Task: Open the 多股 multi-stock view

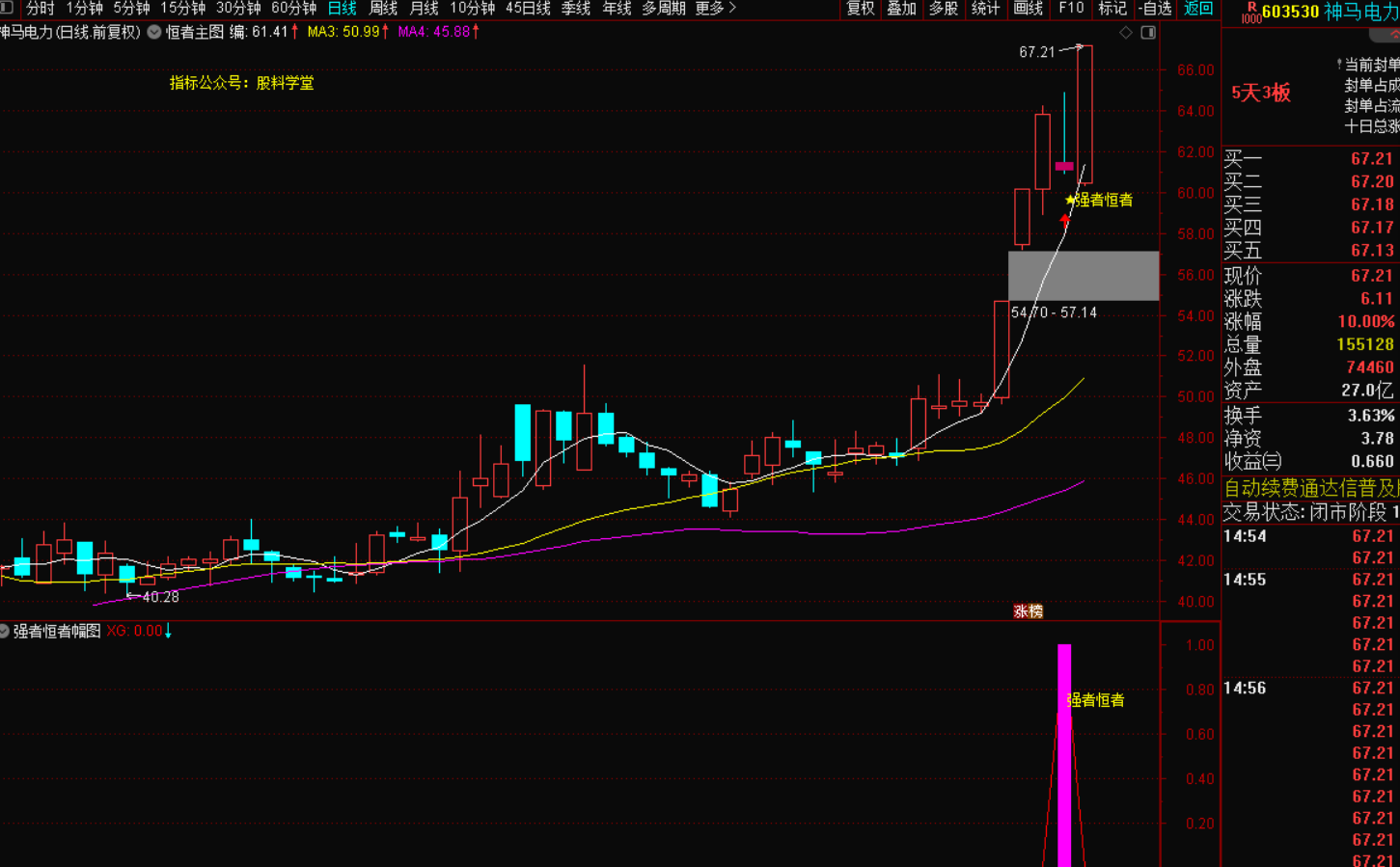Action: pyautogui.click(x=943, y=9)
